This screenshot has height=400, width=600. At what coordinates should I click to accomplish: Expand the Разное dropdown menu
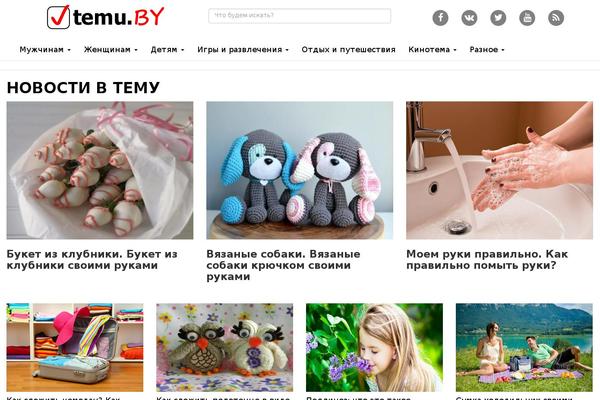coord(487,49)
